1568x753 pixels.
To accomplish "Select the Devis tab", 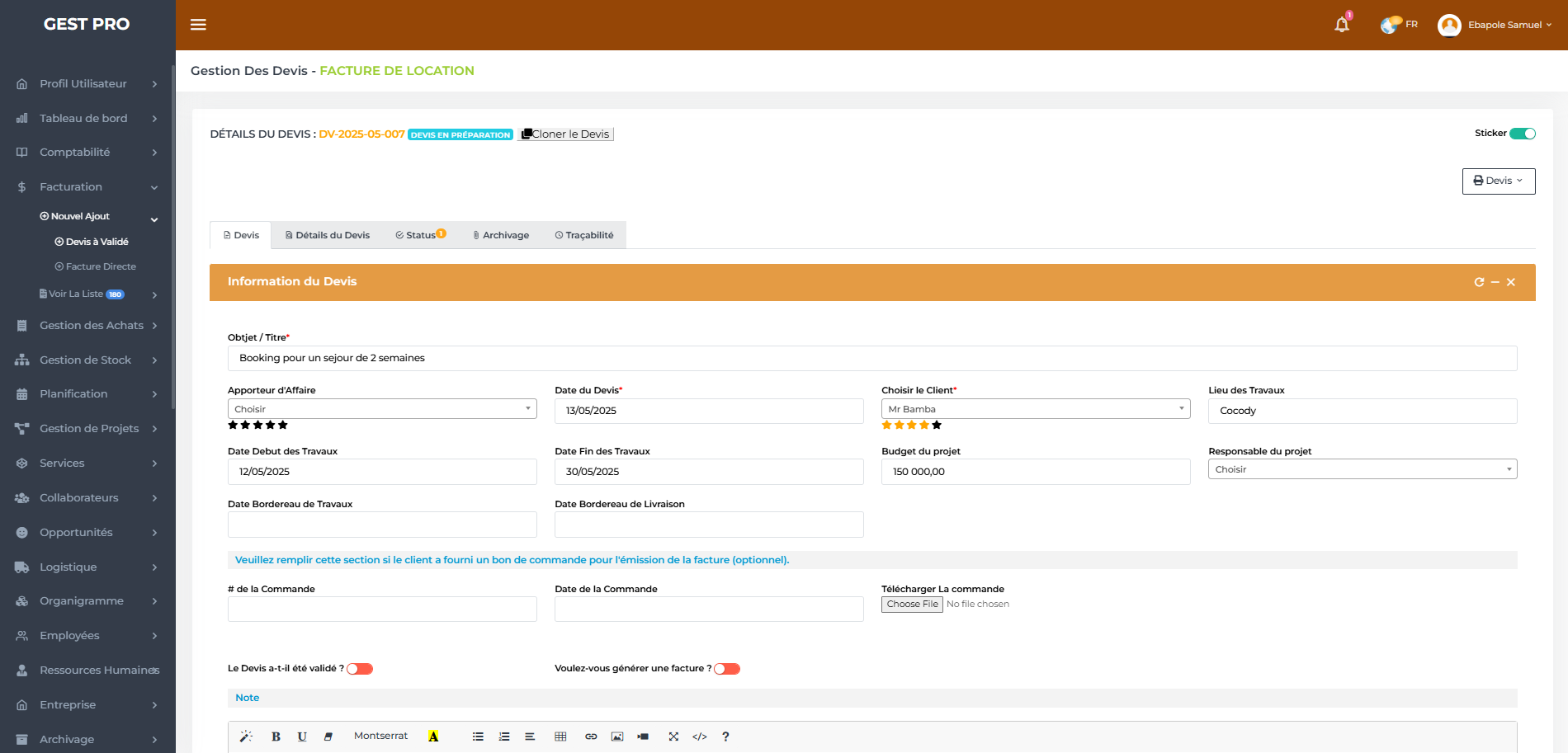I will 241,235.
